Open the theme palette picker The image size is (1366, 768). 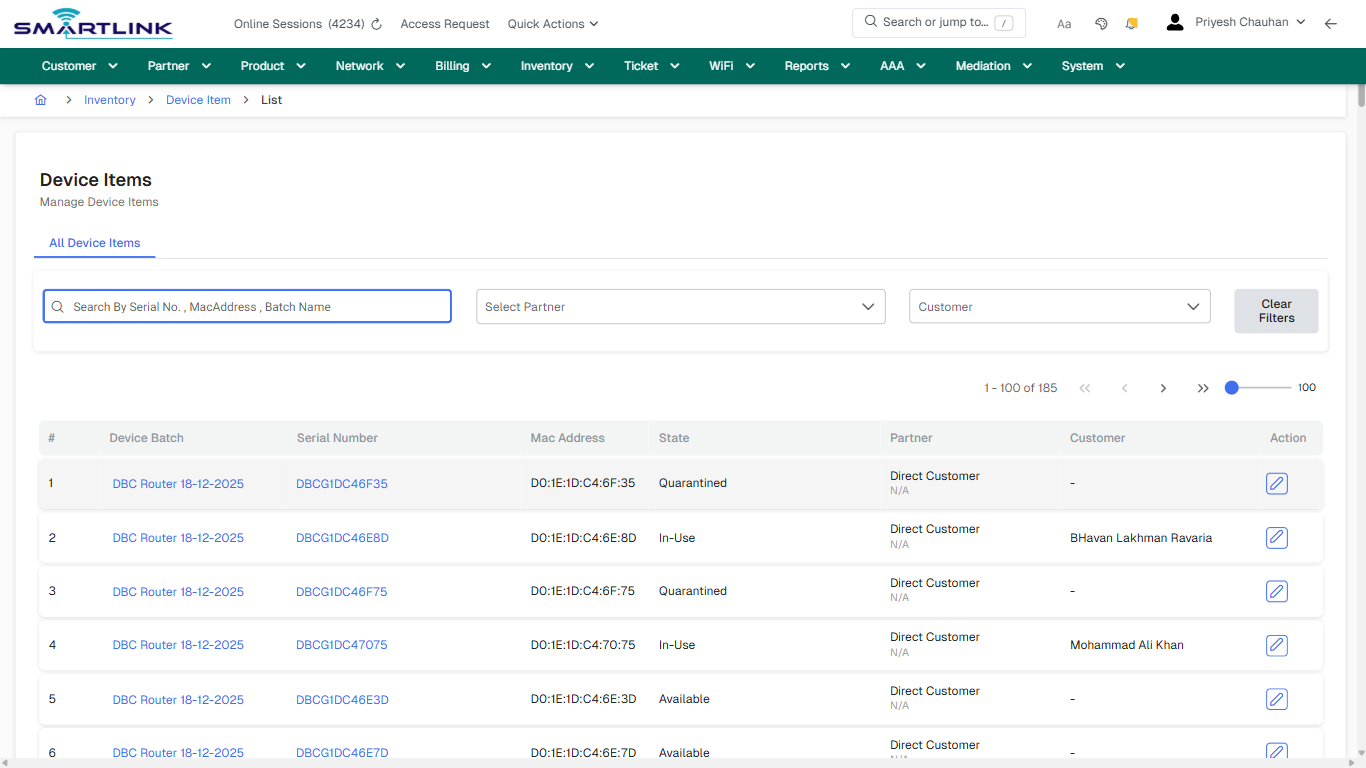tap(1101, 23)
